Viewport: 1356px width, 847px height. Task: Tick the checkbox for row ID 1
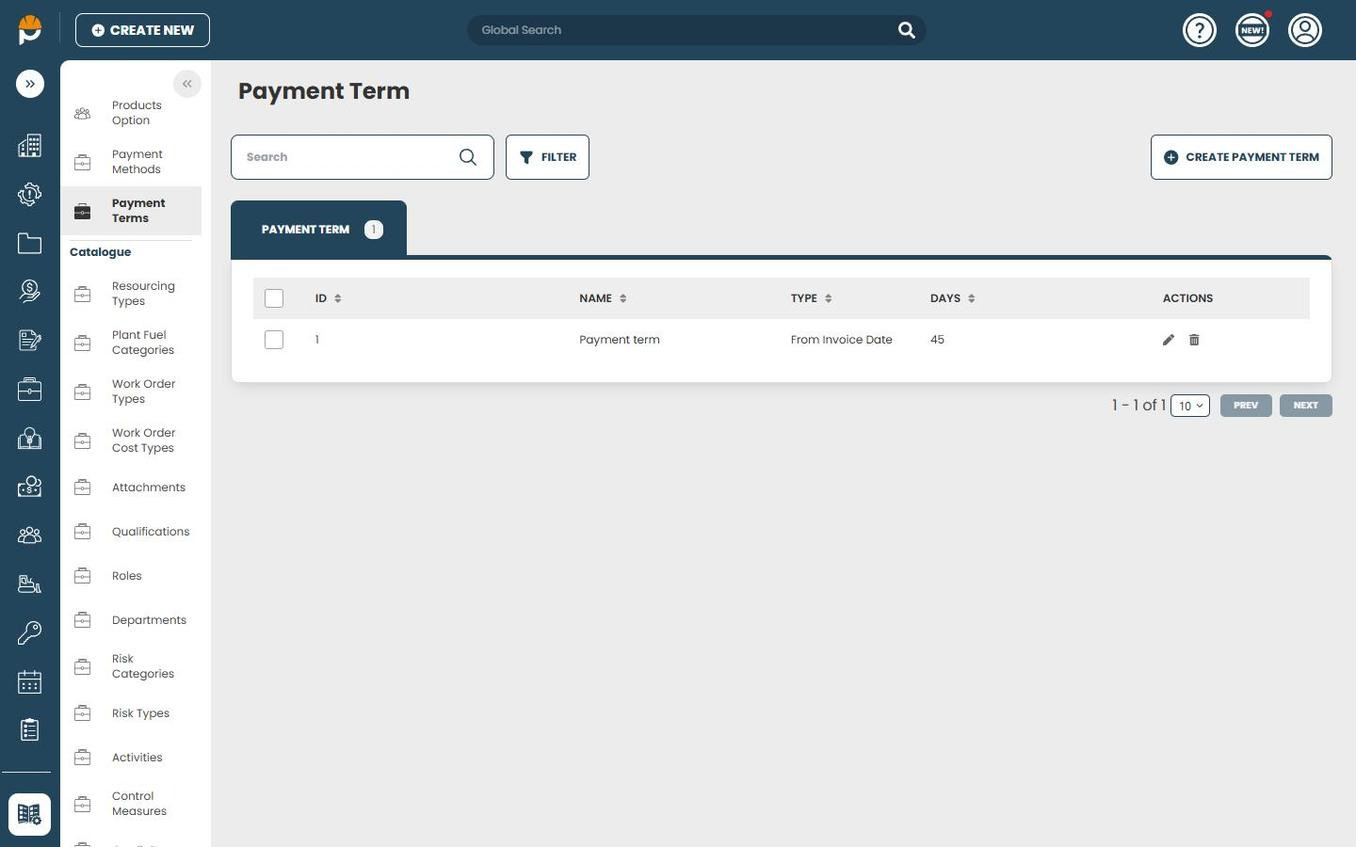[x=274, y=340]
